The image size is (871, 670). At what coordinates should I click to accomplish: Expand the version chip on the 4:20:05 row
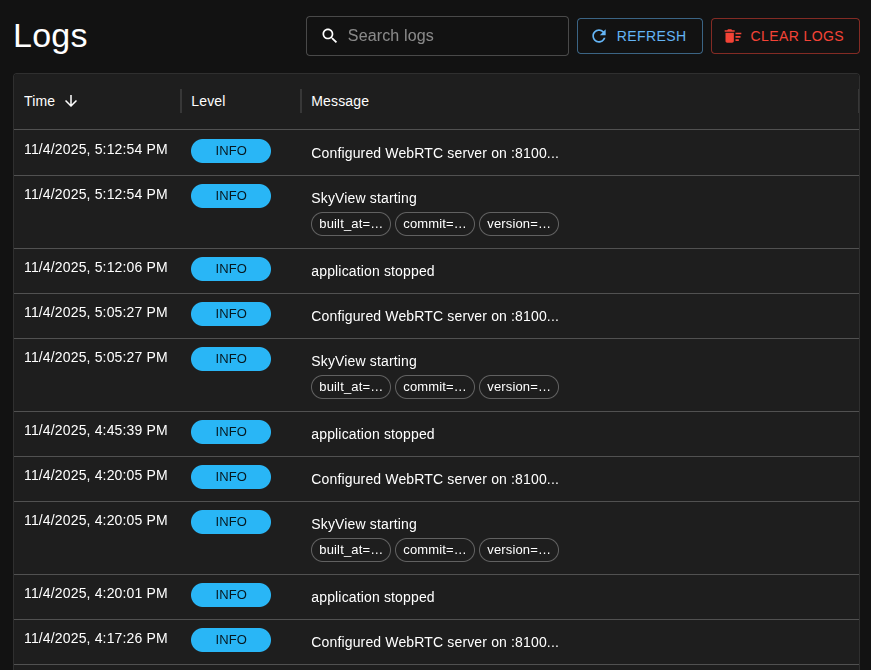[x=518, y=549]
